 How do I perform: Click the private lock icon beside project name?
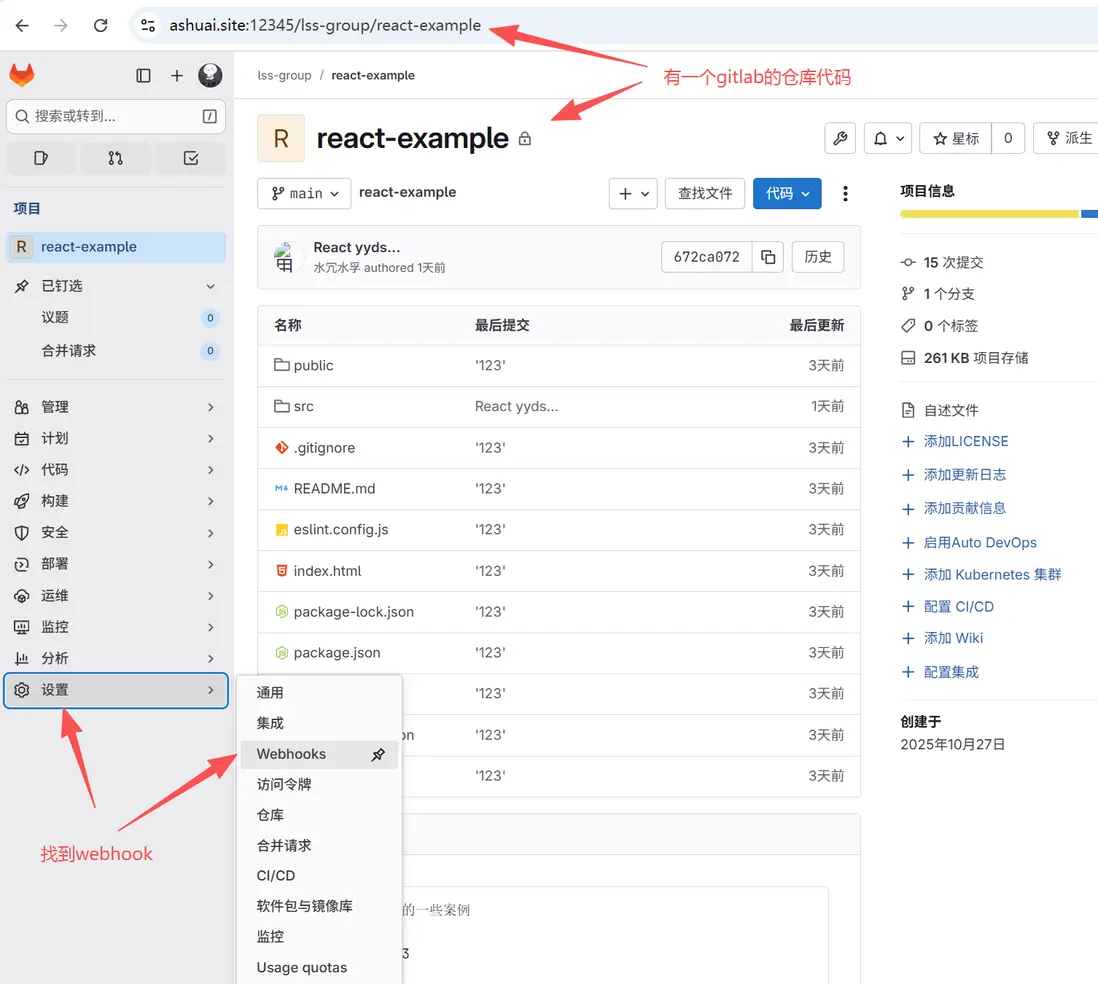(524, 139)
